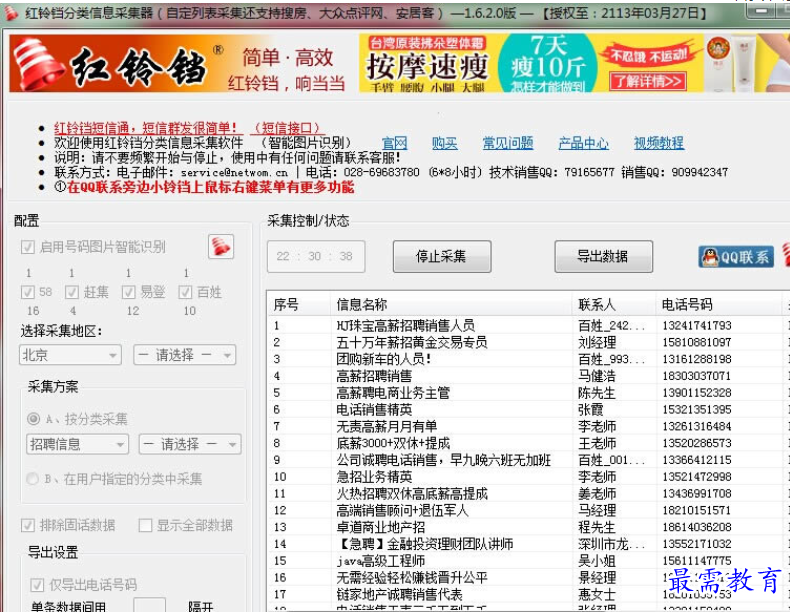Image resolution: width=790 pixels, height=612 pixels.
Task: Toggle 排除固话数据 checkbox
Action: click(x=28, y=525)
